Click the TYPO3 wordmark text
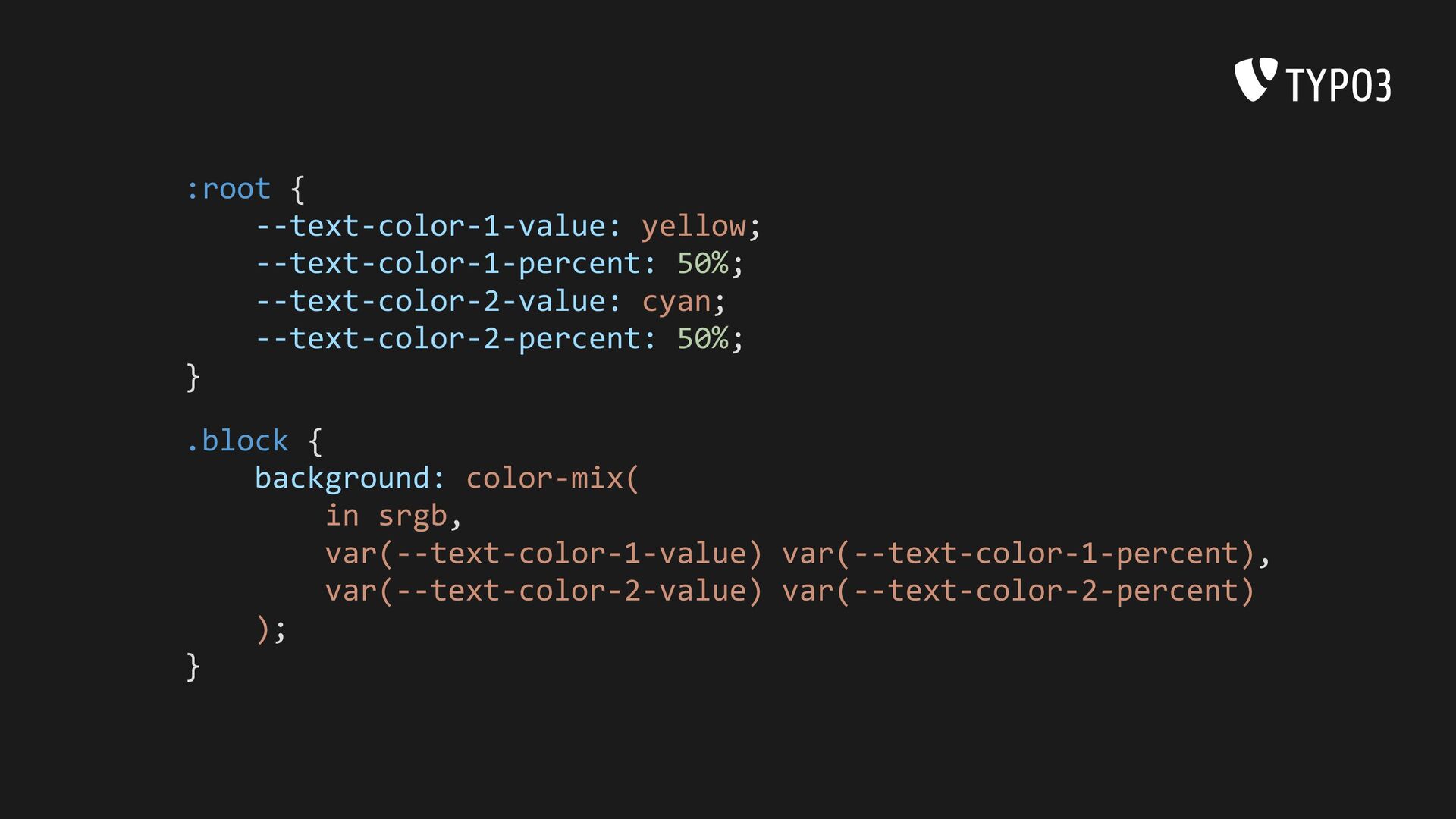1456x819 pixels. (x=1338, y=84)
